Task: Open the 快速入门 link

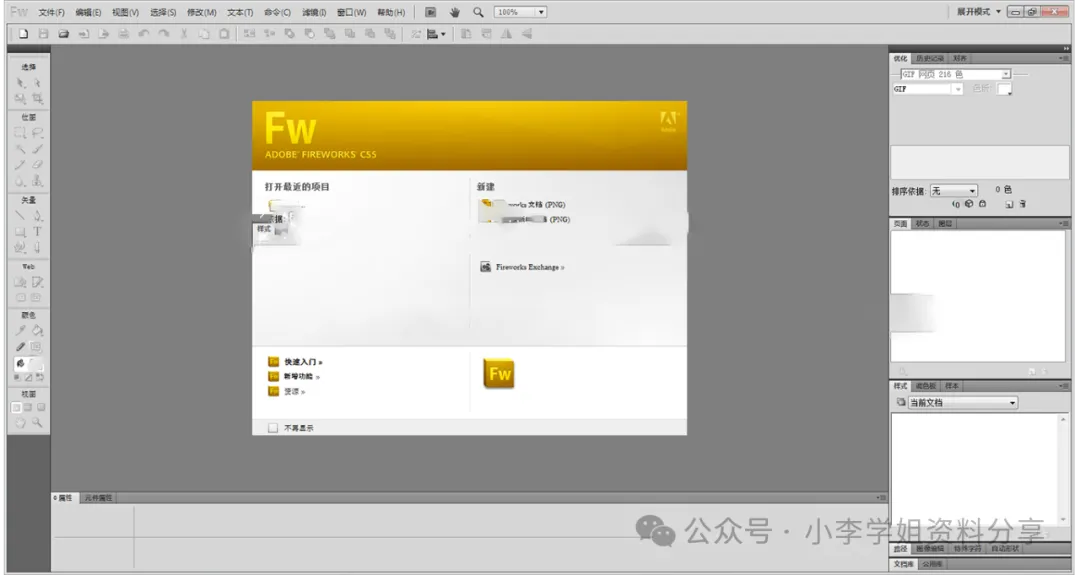Action: pyautogui.click(x=303, y=362)
